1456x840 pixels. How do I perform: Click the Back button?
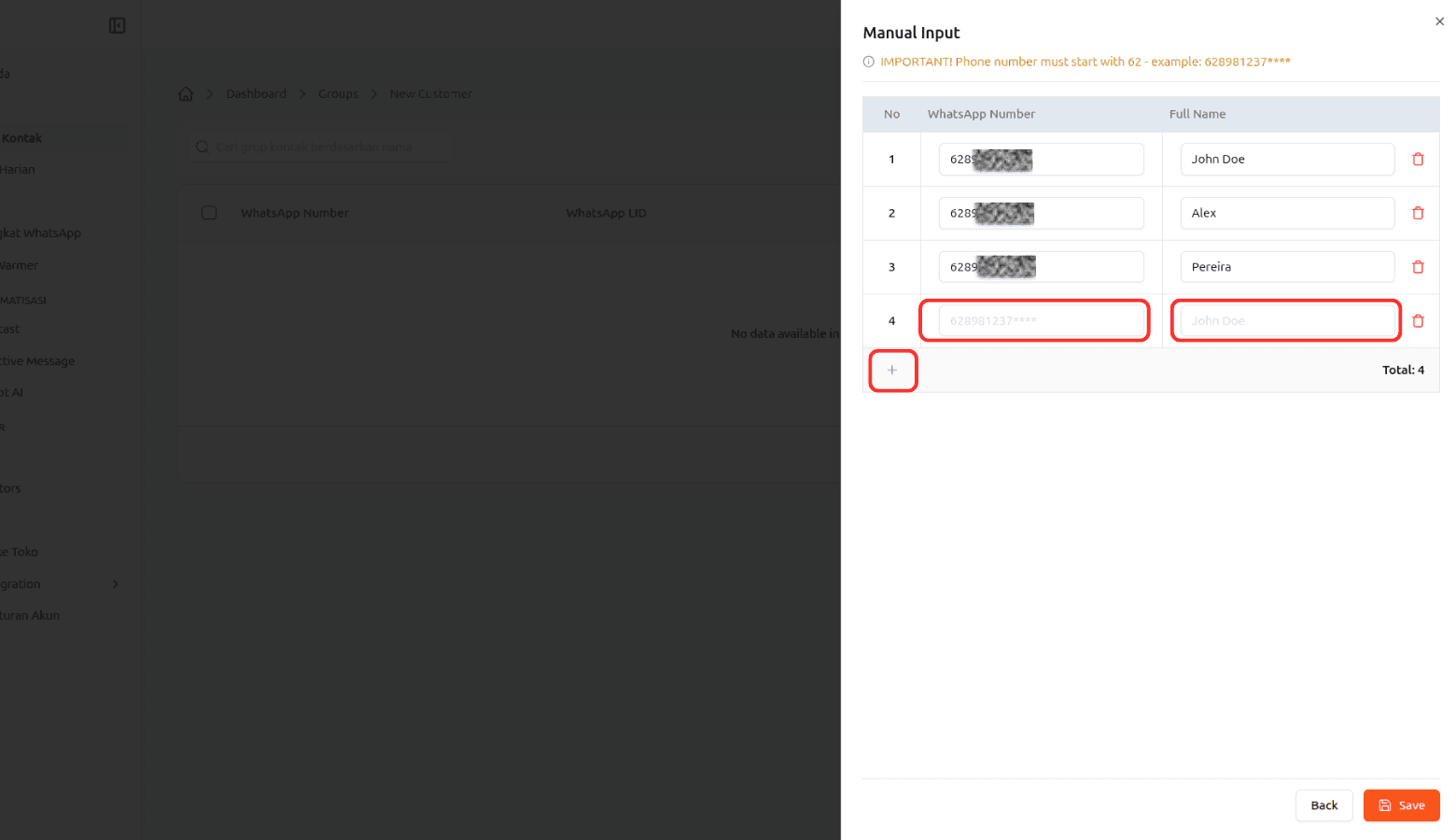point(1323,805)
